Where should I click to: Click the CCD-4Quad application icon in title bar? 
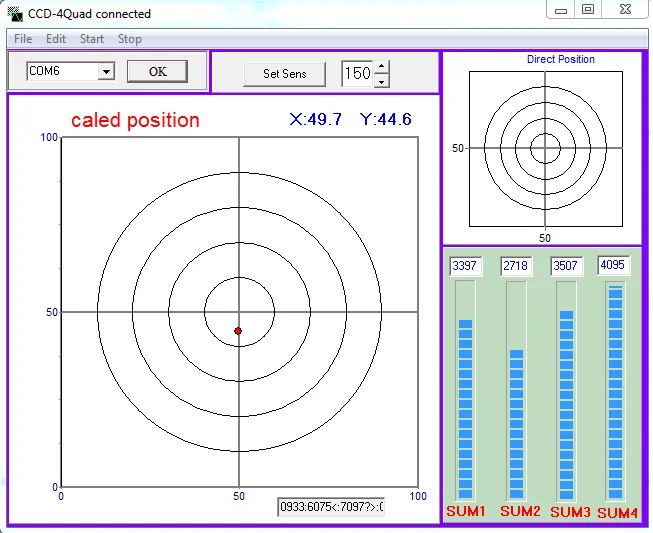point(15,14)
